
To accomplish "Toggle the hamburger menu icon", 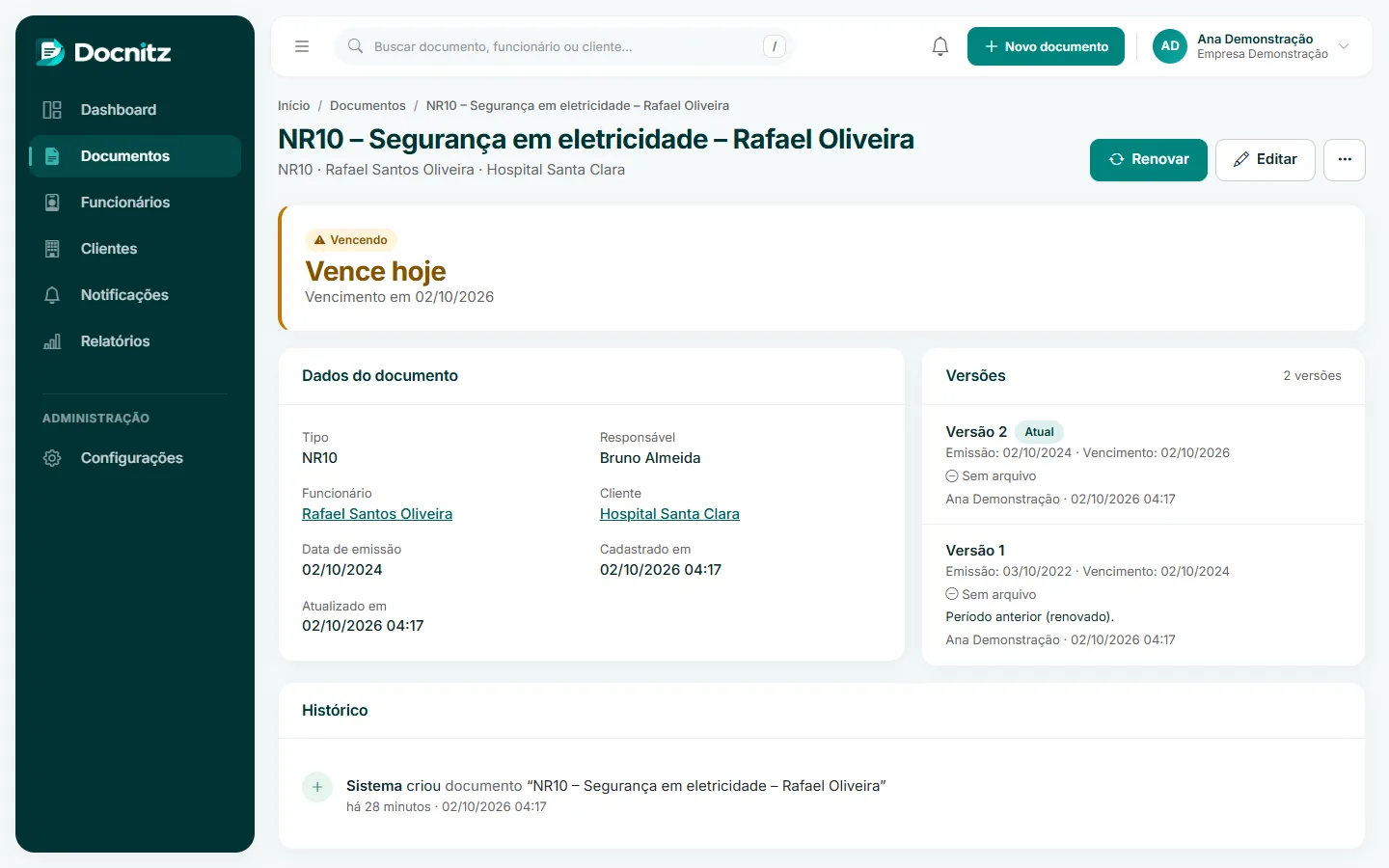I will click(x=302, y=46).
